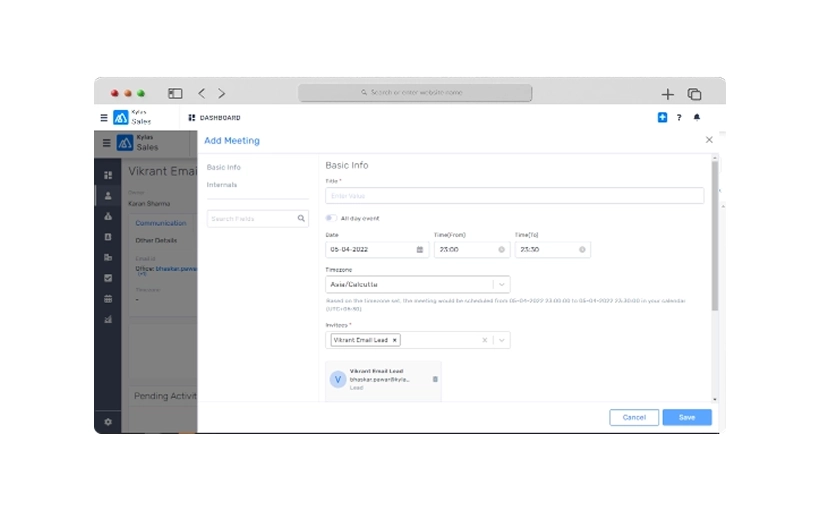Toggle the All day event switch

(x=331, y=218)
